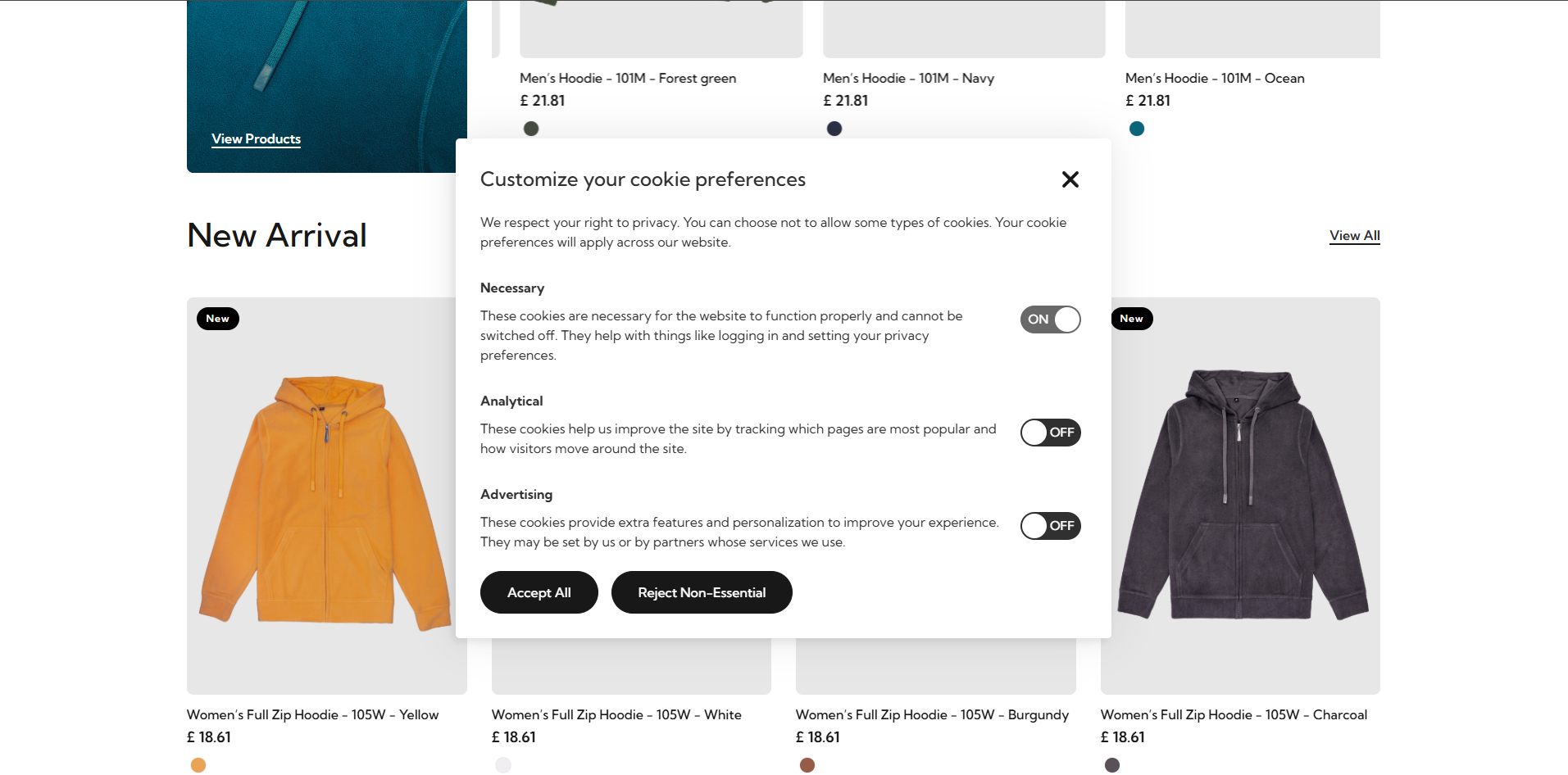Open Men's Hoodie 101M Forest green title

(628, 79)
